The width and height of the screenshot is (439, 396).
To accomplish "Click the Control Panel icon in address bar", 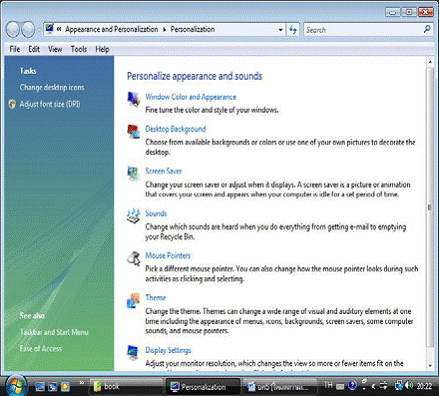I will 49,29.
